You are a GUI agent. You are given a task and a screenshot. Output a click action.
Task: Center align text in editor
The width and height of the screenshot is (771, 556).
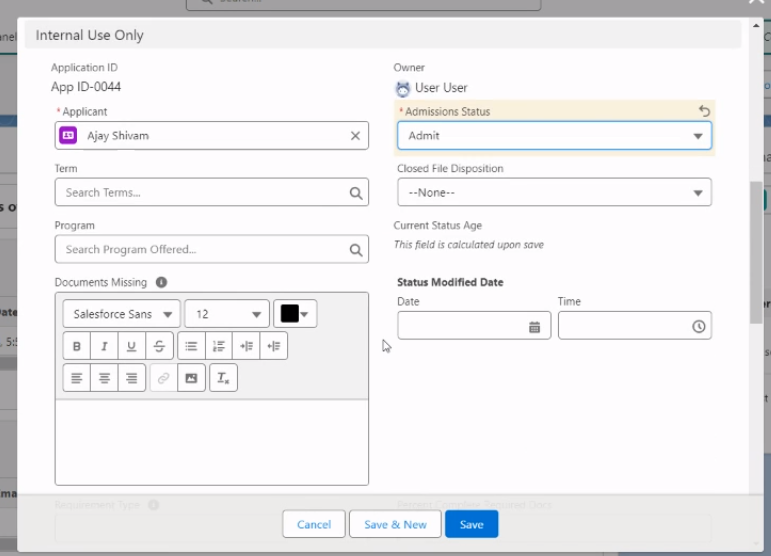click(x=104, y=378)
